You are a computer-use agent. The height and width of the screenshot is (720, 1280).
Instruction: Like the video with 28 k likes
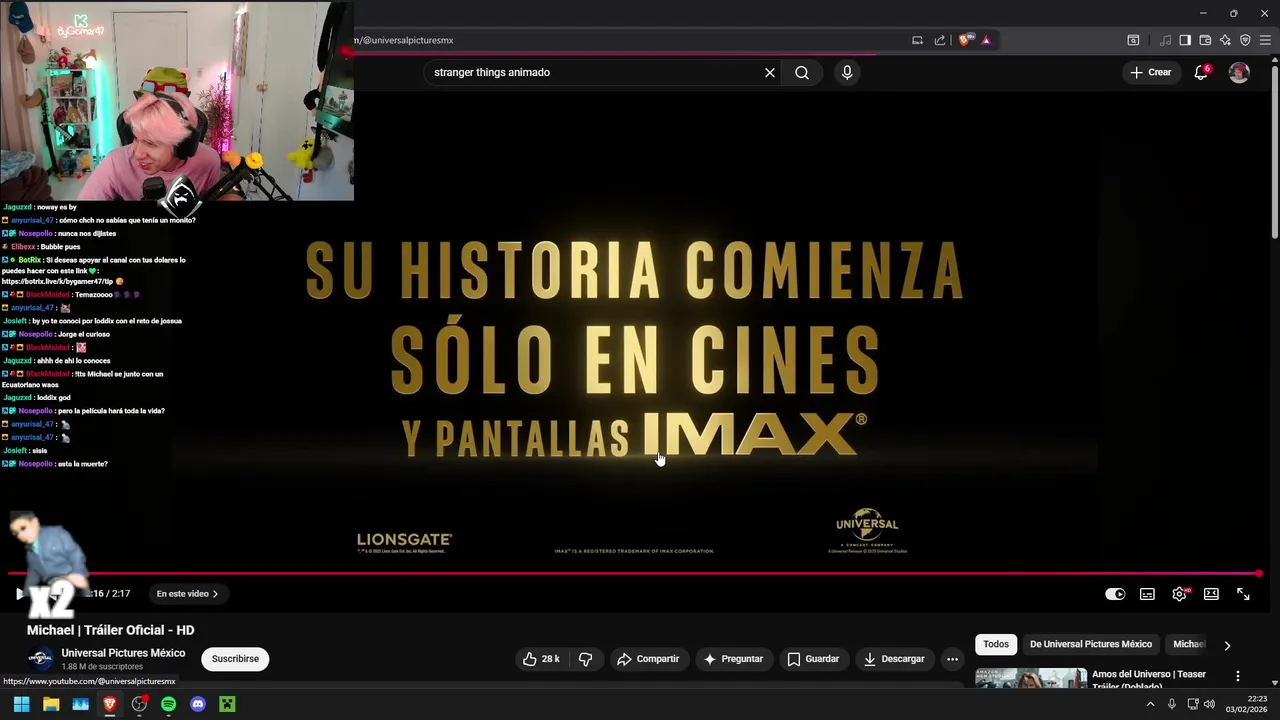click(541, 659)
